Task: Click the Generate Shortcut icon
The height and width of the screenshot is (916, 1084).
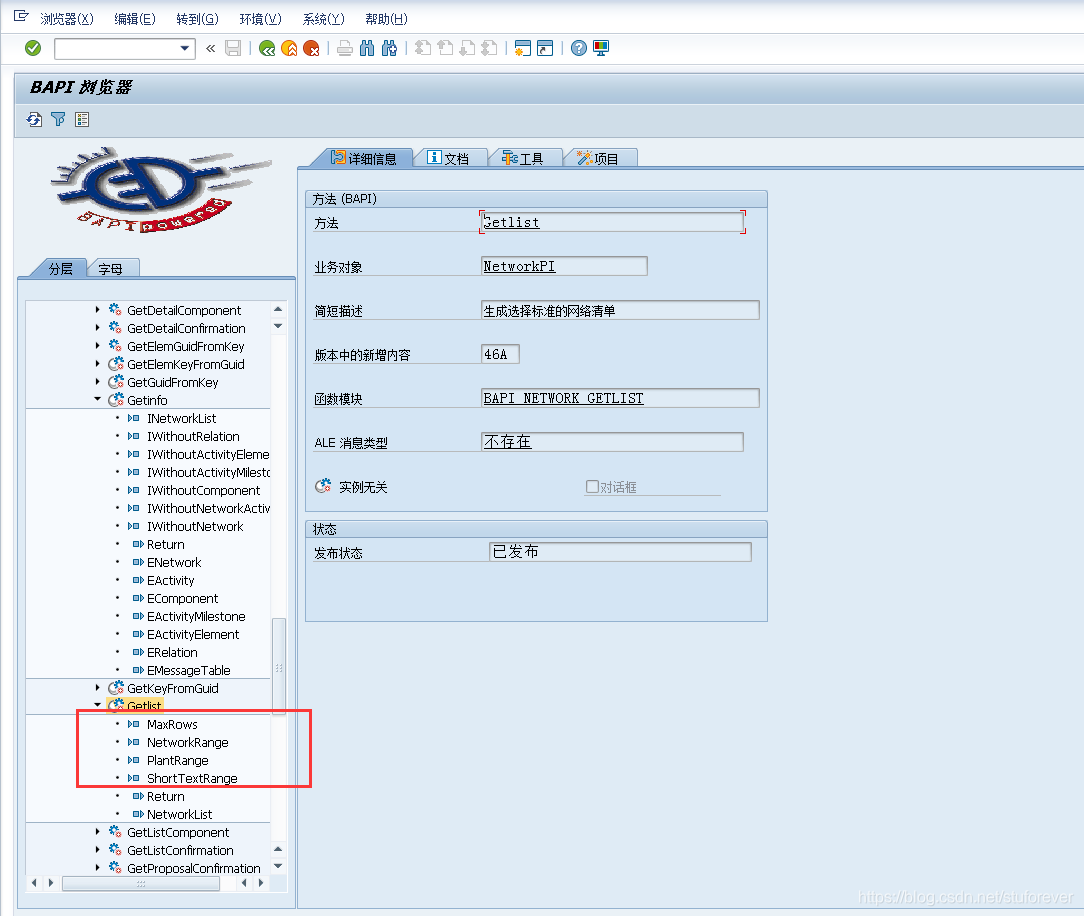Action: pyautogui.click(x=545, y=48)
